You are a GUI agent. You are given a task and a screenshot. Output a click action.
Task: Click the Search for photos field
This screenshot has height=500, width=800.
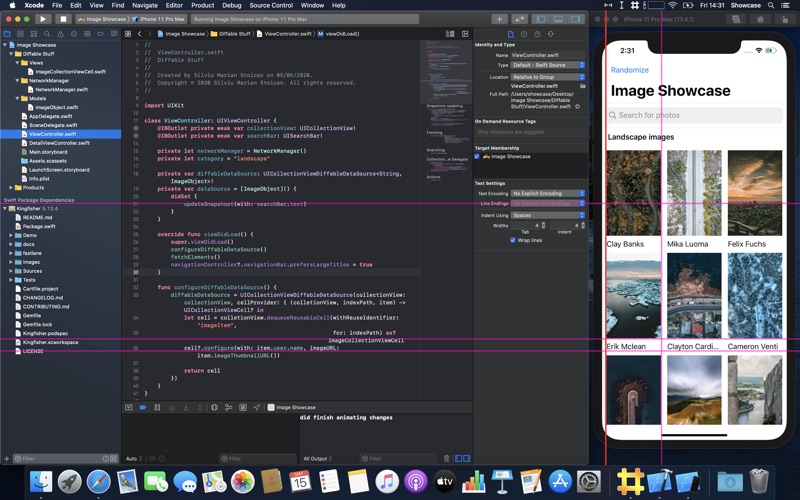(695, 115)
